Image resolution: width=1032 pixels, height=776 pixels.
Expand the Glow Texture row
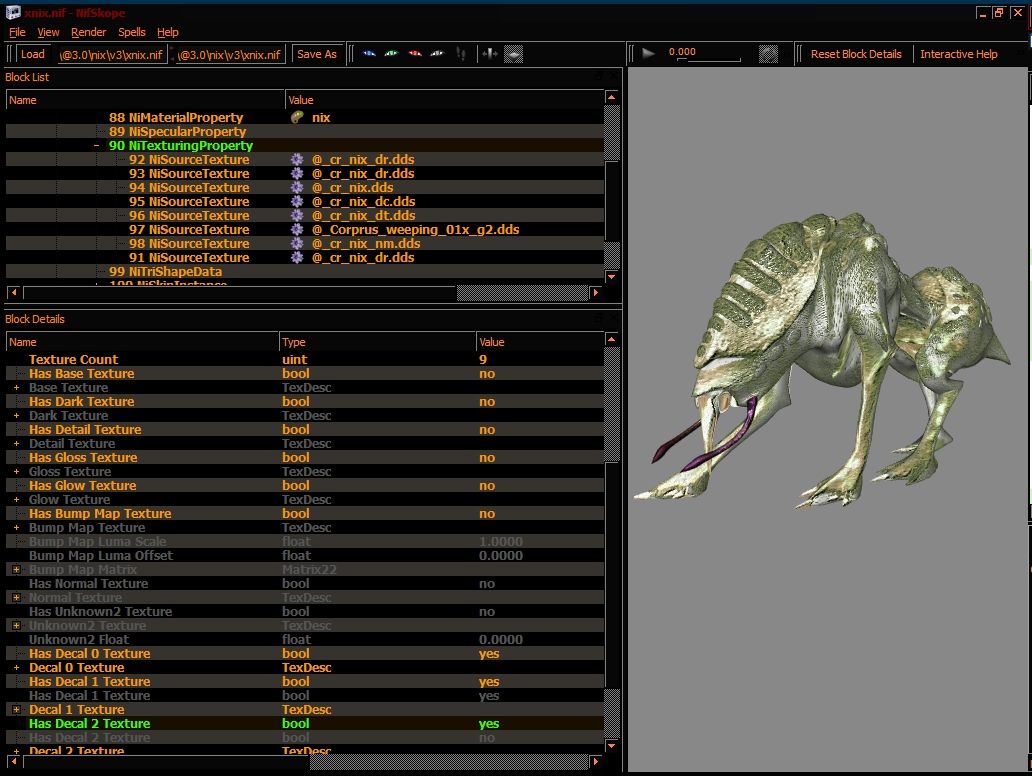coord(16,500)
